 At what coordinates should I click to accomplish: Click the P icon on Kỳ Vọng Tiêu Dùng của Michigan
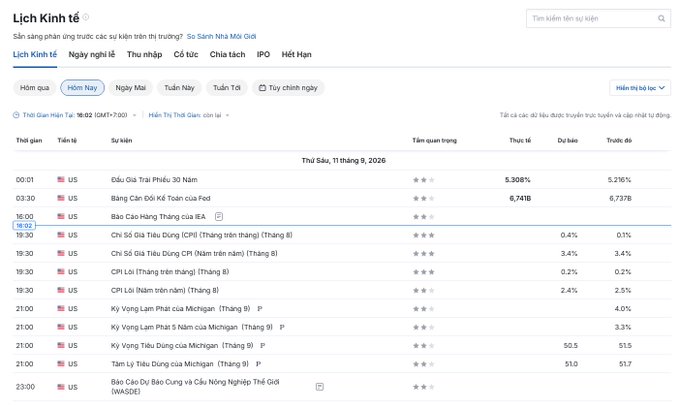coord(262,346)
